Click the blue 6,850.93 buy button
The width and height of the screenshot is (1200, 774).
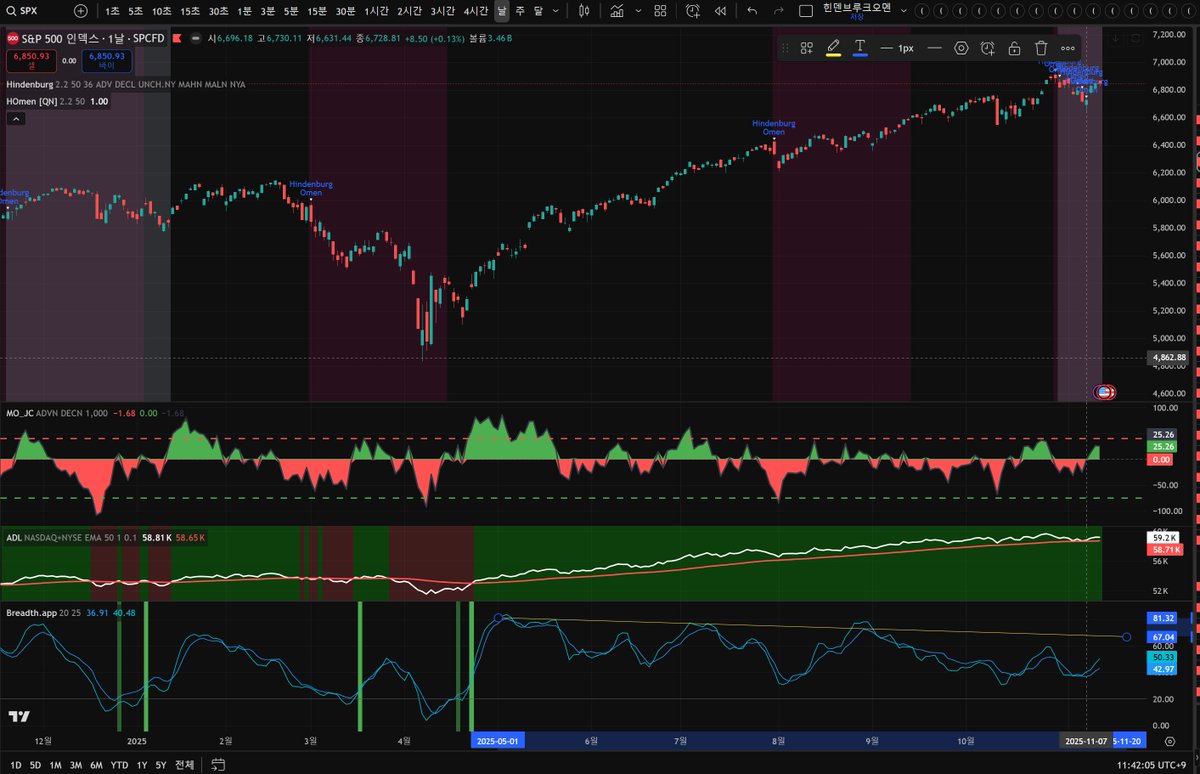(106, 60)
